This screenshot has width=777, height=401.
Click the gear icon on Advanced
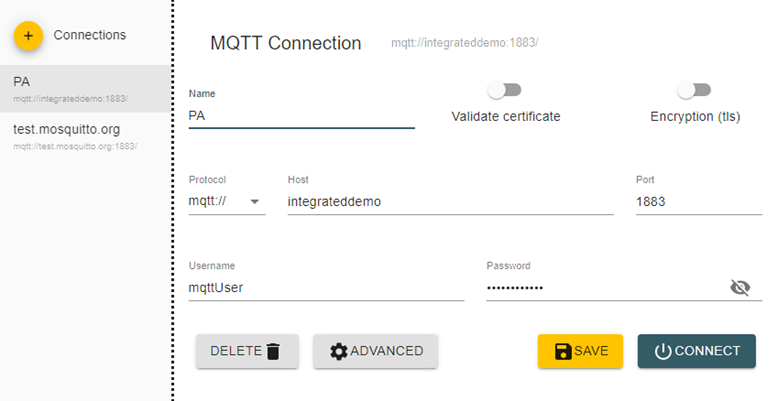pyautogui.click(x=339, y=351)
